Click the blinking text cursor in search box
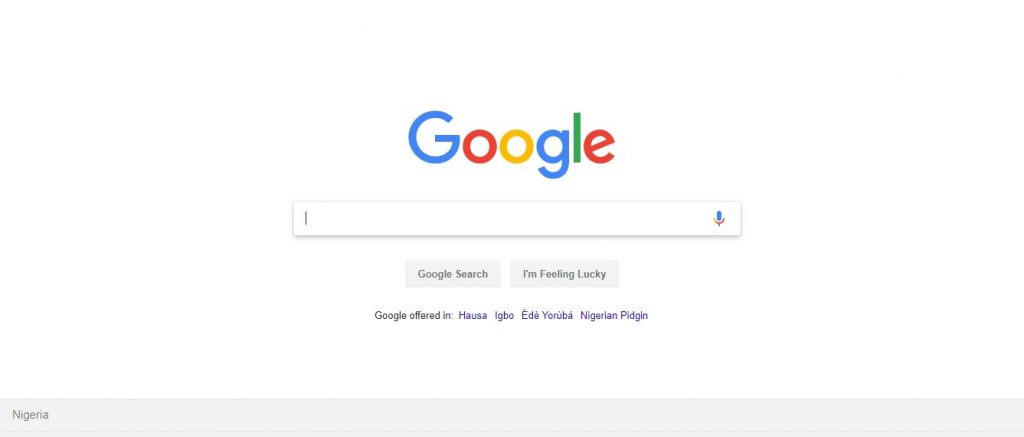Image resolution: width=1024 pixels, height=437 pixels. (306, 219)
